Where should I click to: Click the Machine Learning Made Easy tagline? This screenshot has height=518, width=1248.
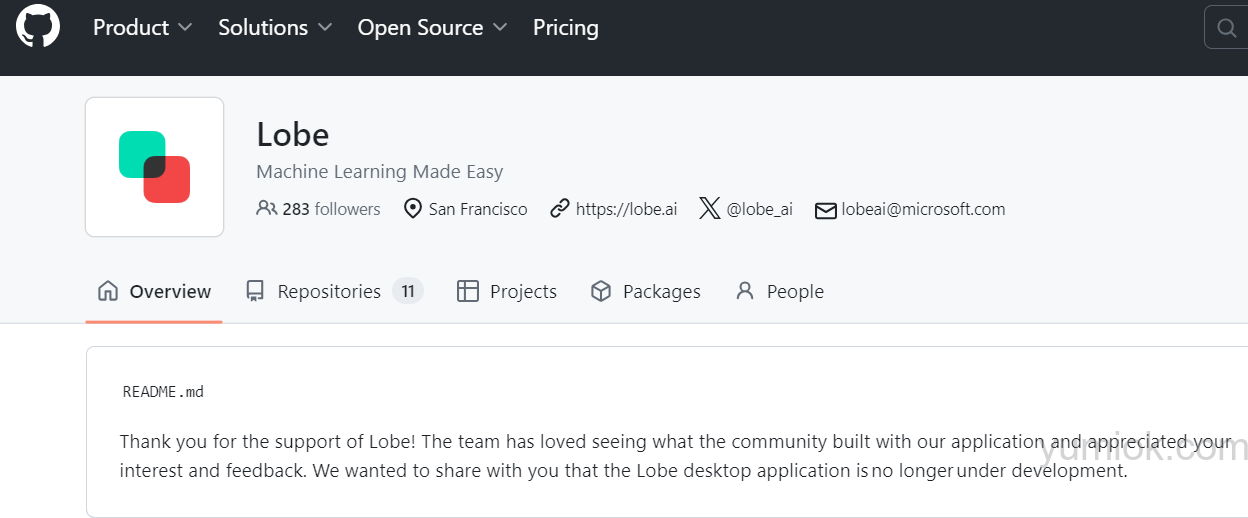pos(380,172)
